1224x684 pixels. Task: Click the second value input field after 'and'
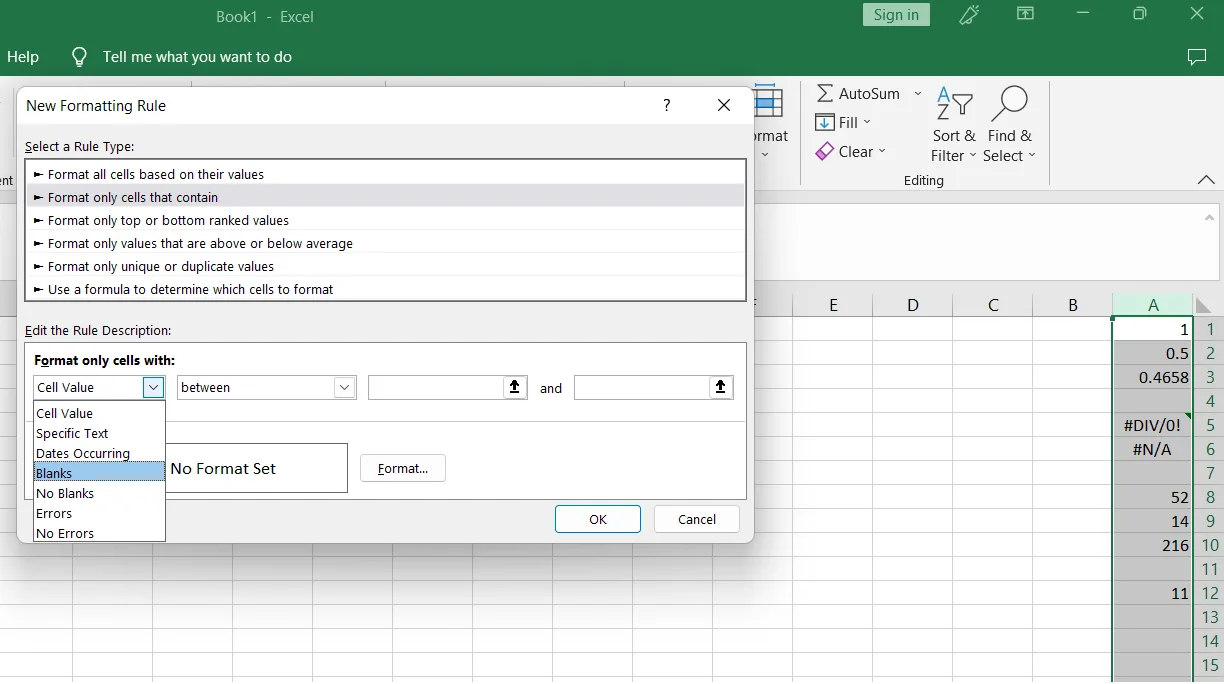coord(642,387)
